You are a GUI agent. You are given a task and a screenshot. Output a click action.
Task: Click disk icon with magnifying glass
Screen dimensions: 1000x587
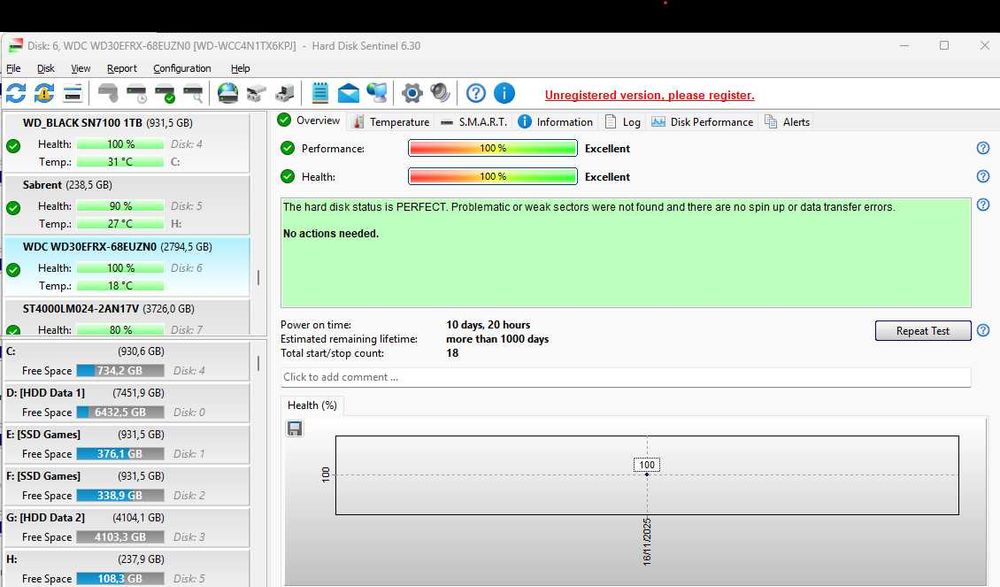[x=193, y=94]
